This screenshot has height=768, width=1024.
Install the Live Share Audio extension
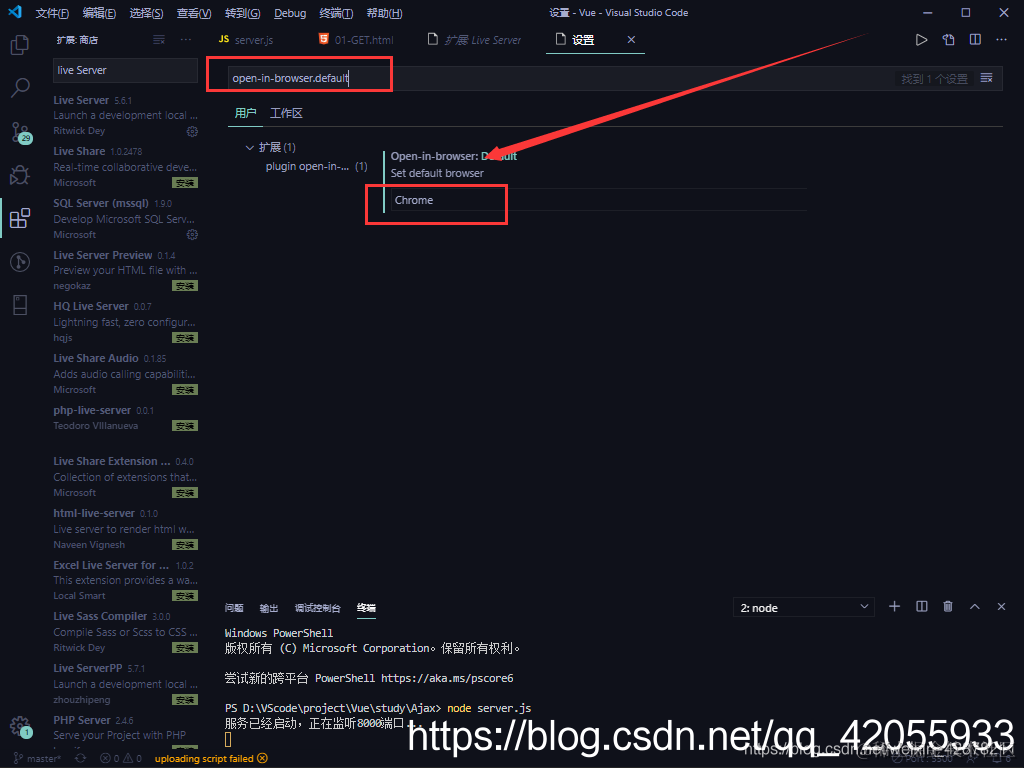[x=185, y=390]
